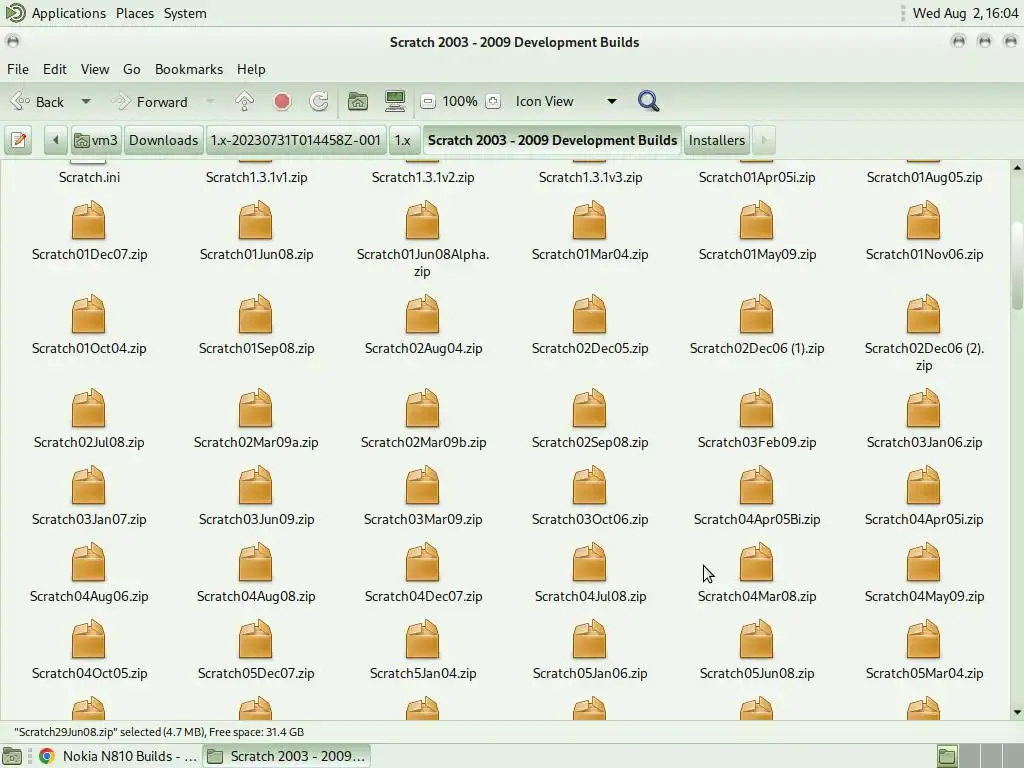Select the Scratch01Oct04.zip archive icon

[88, 315]
